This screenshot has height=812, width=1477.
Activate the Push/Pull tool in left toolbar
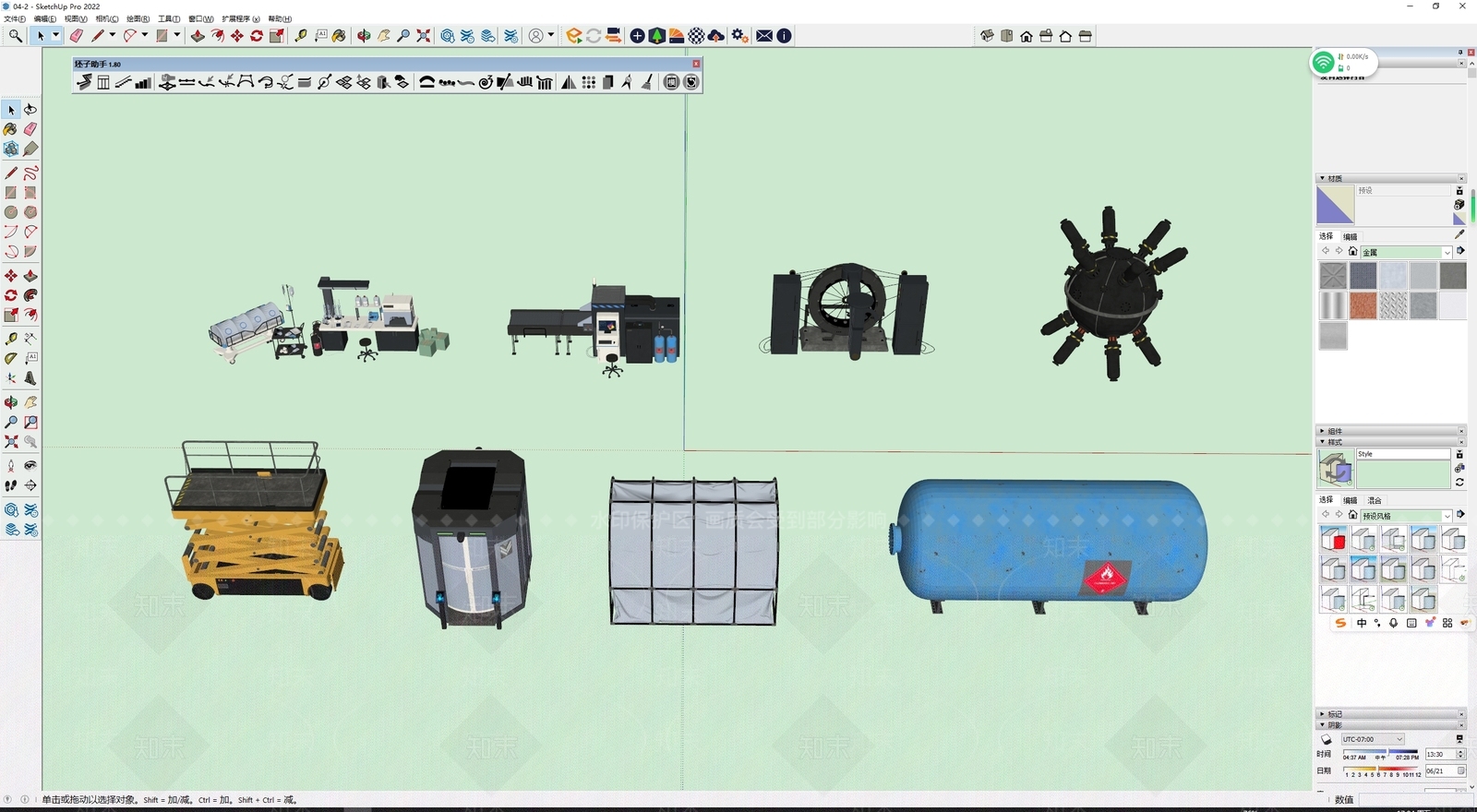30,276
